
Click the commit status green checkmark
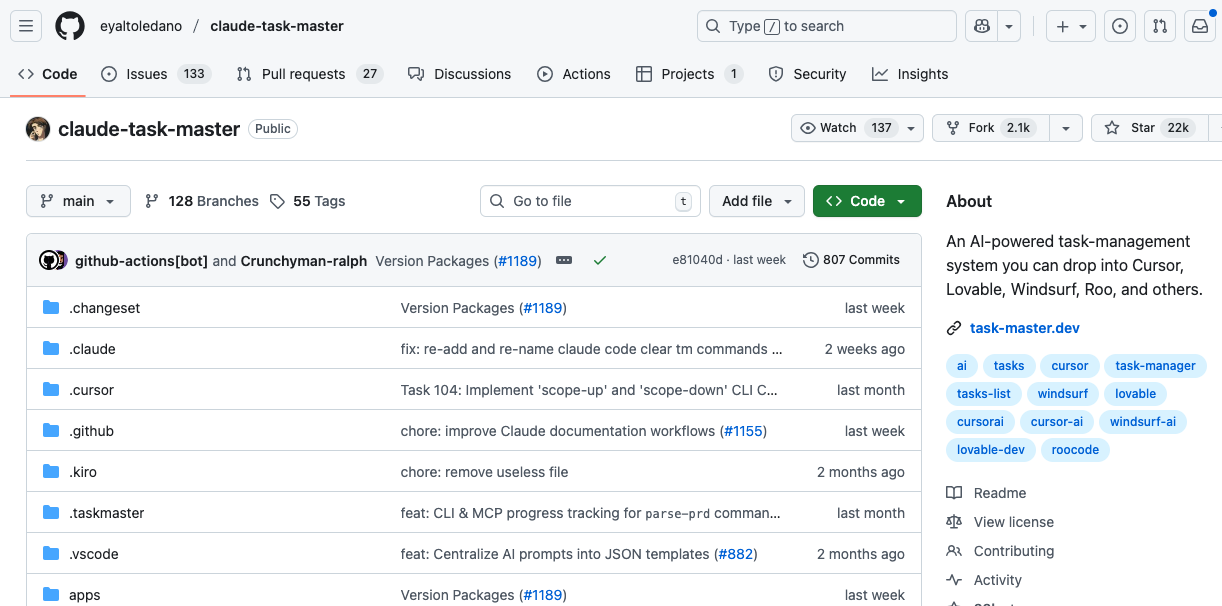click(600, 260)
